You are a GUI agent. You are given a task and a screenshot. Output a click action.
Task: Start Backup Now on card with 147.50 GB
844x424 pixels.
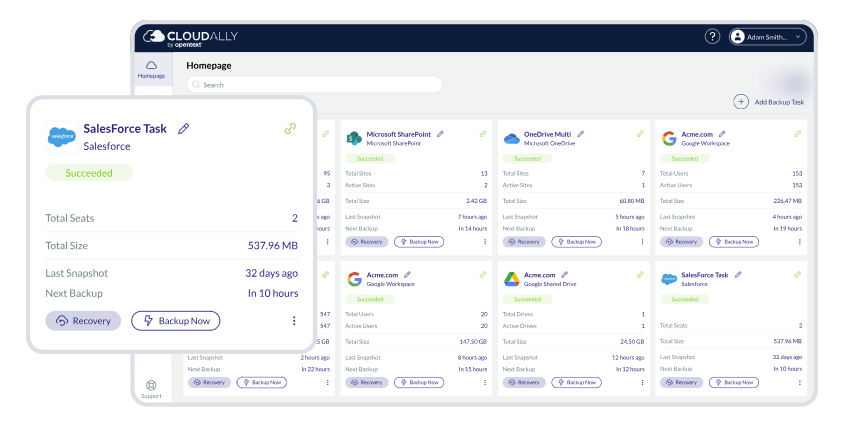(419, 383)
